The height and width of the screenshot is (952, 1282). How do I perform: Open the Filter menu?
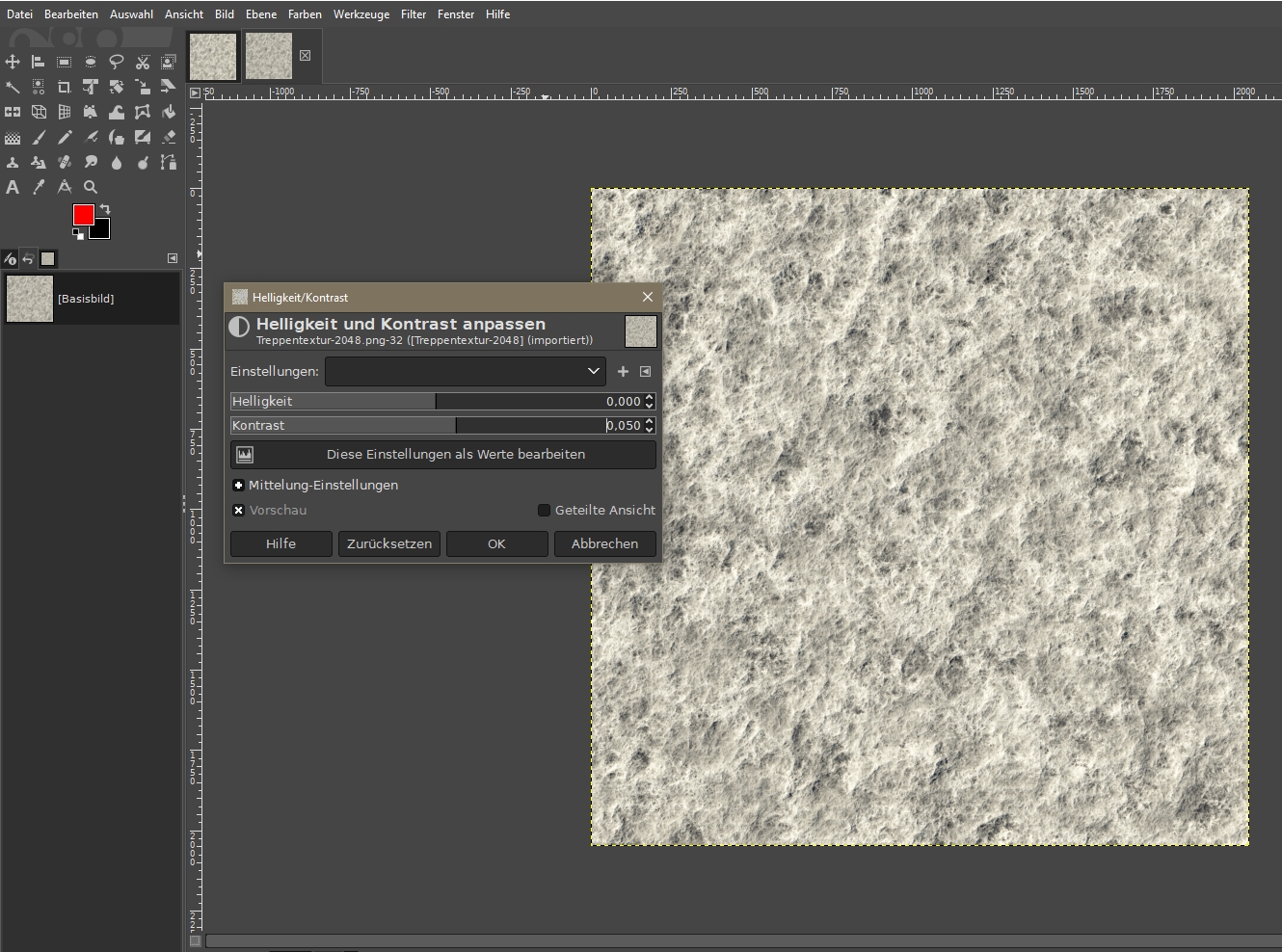(x=414, y=14)
